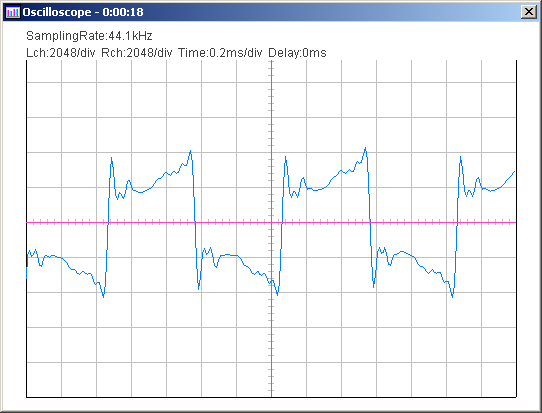Click the Oscilloscope app icon in title bar

pyautogui.click(x=13, y=12)
